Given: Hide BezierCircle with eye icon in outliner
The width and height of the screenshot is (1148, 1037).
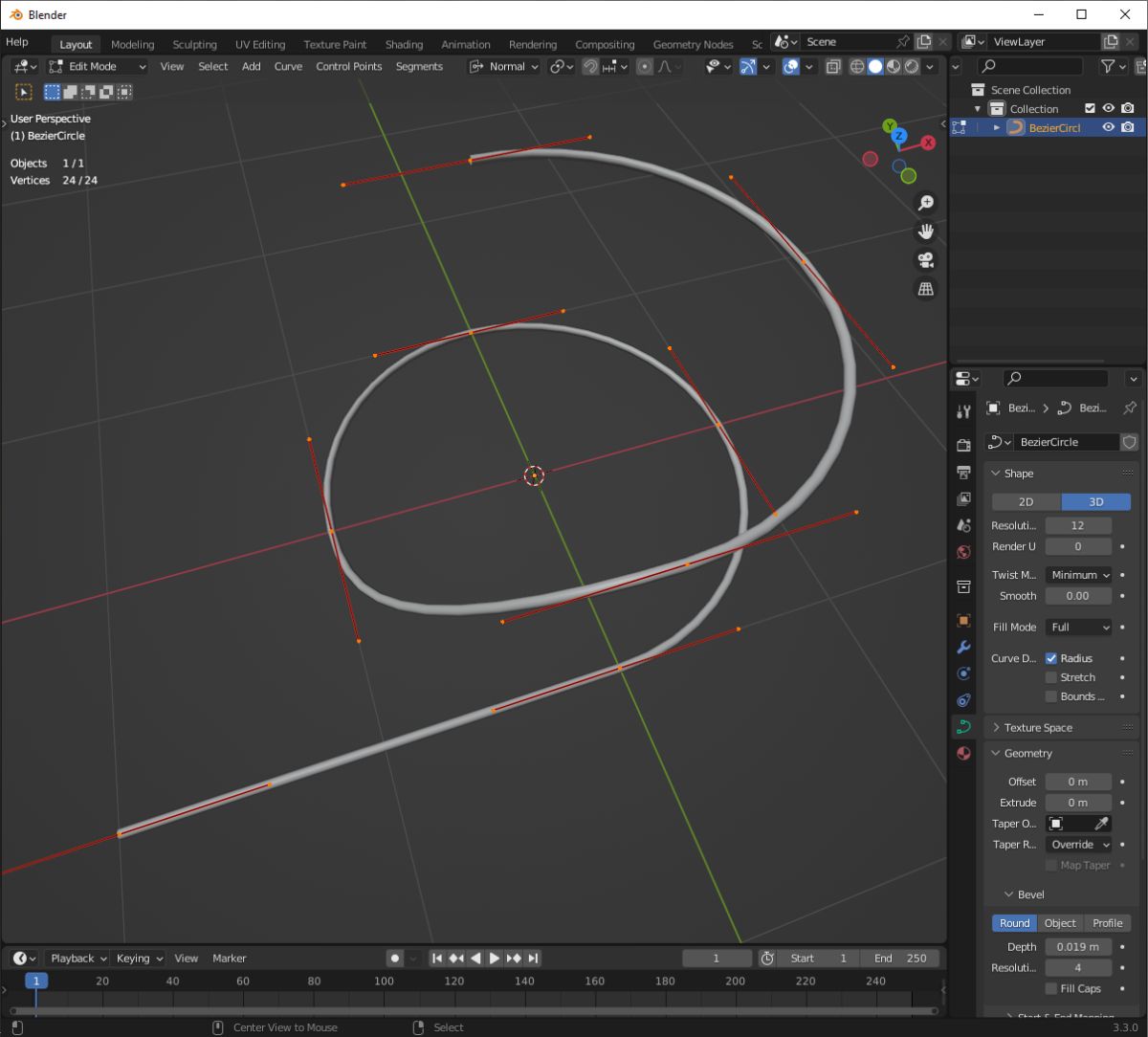Looking at the screenshot, I should (x=1109, y=127).
